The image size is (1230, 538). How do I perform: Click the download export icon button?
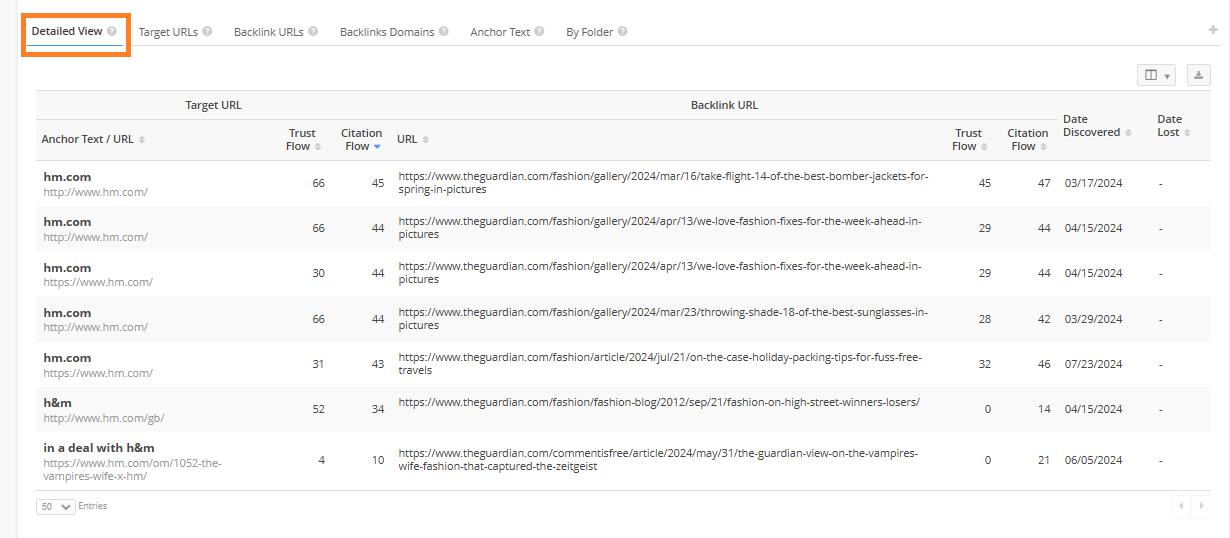pos(1198,75)
